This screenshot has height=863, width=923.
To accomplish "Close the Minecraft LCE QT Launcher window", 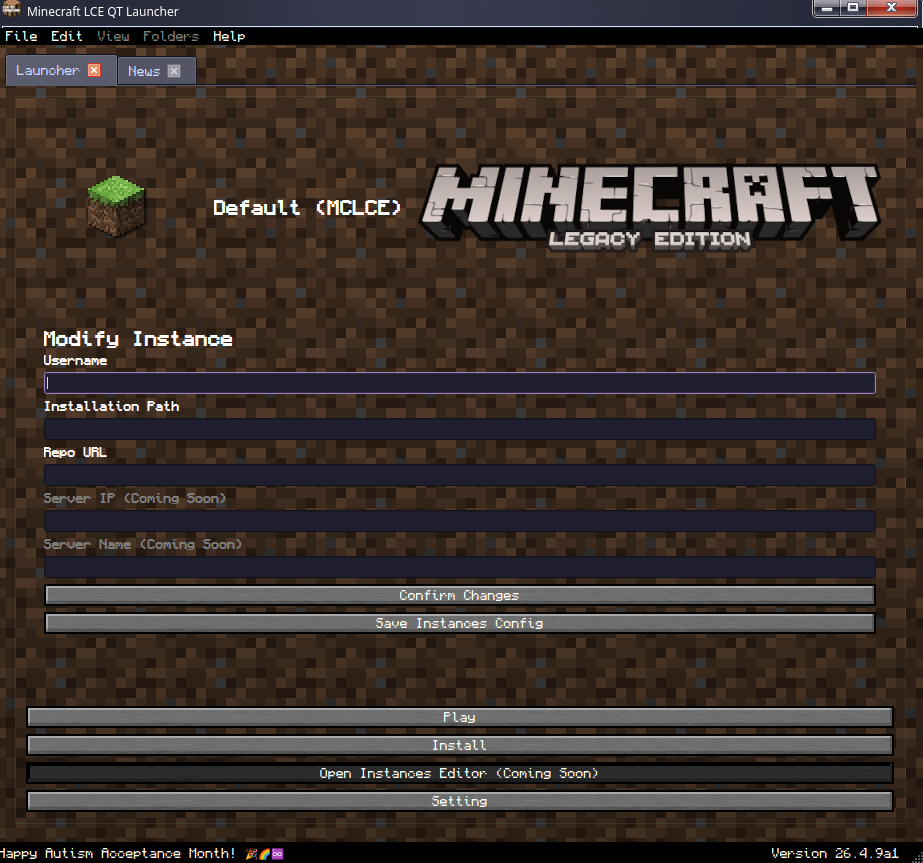I will click(892, 8).
